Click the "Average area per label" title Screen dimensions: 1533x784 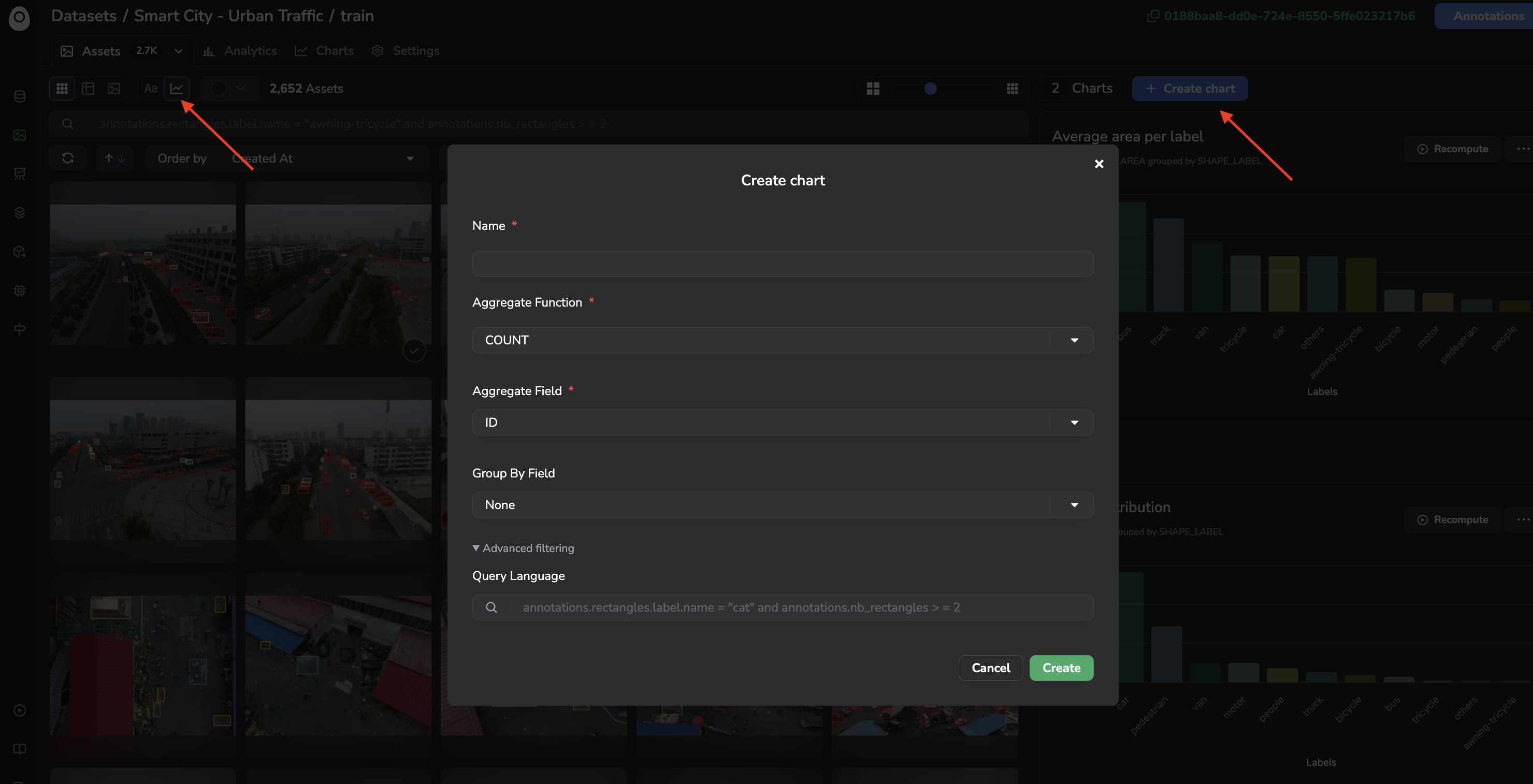coord(1127,137)
